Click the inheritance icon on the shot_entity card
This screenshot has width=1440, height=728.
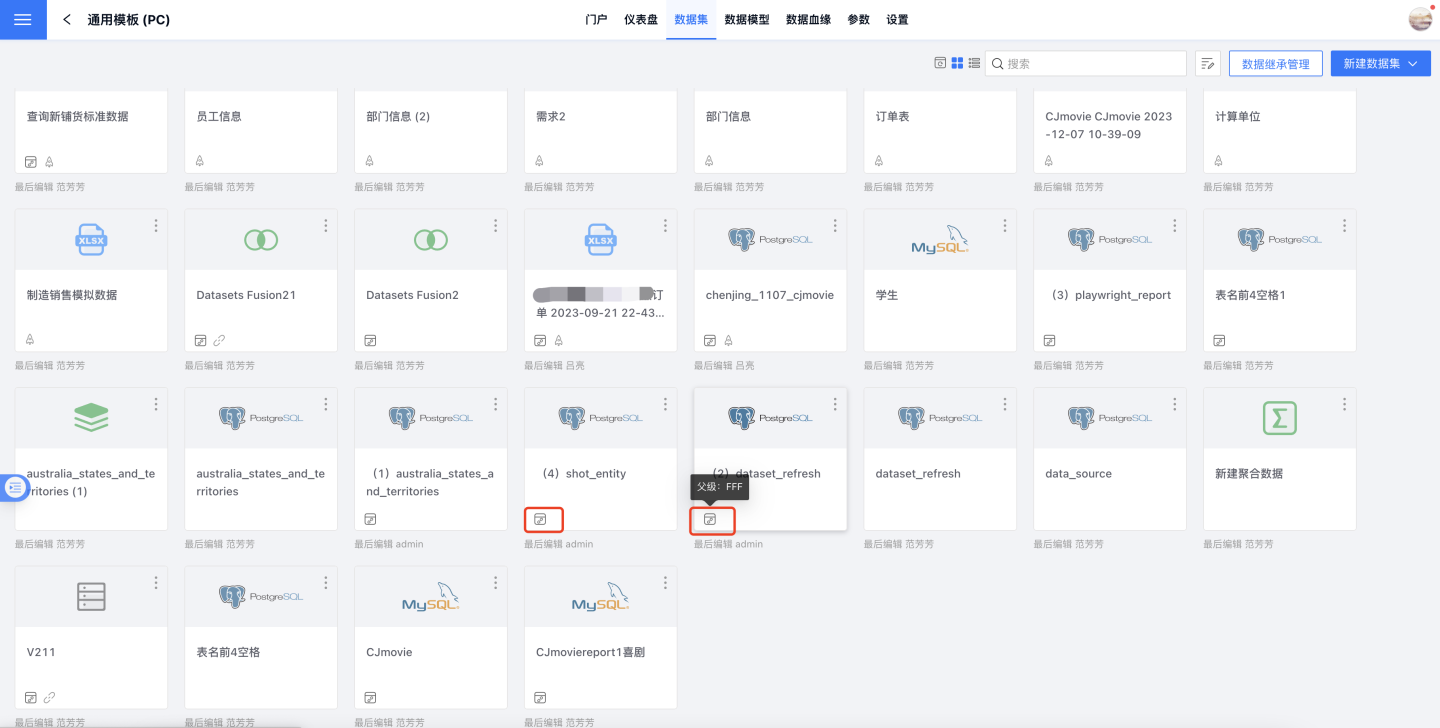541,519
